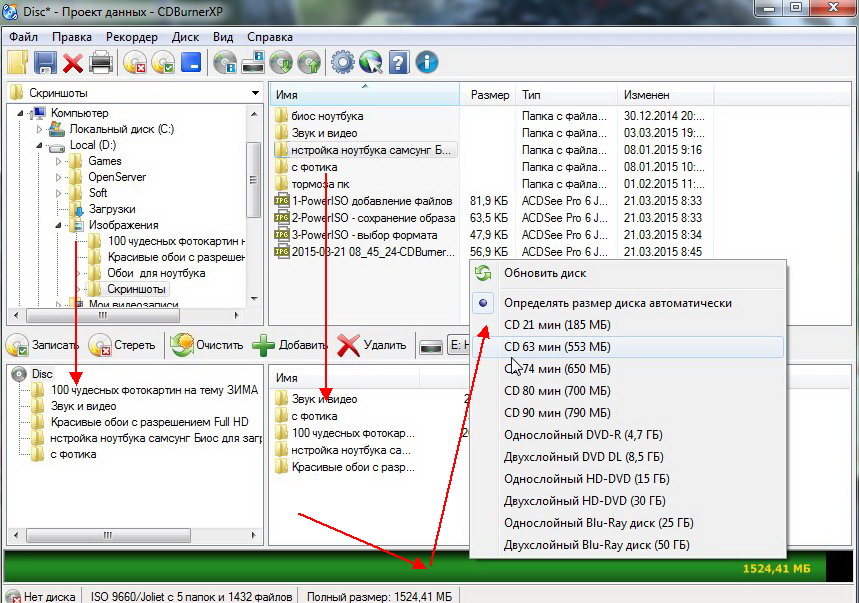Click the Удалить remove button
859x603 pixels.
tap(372, 346)
